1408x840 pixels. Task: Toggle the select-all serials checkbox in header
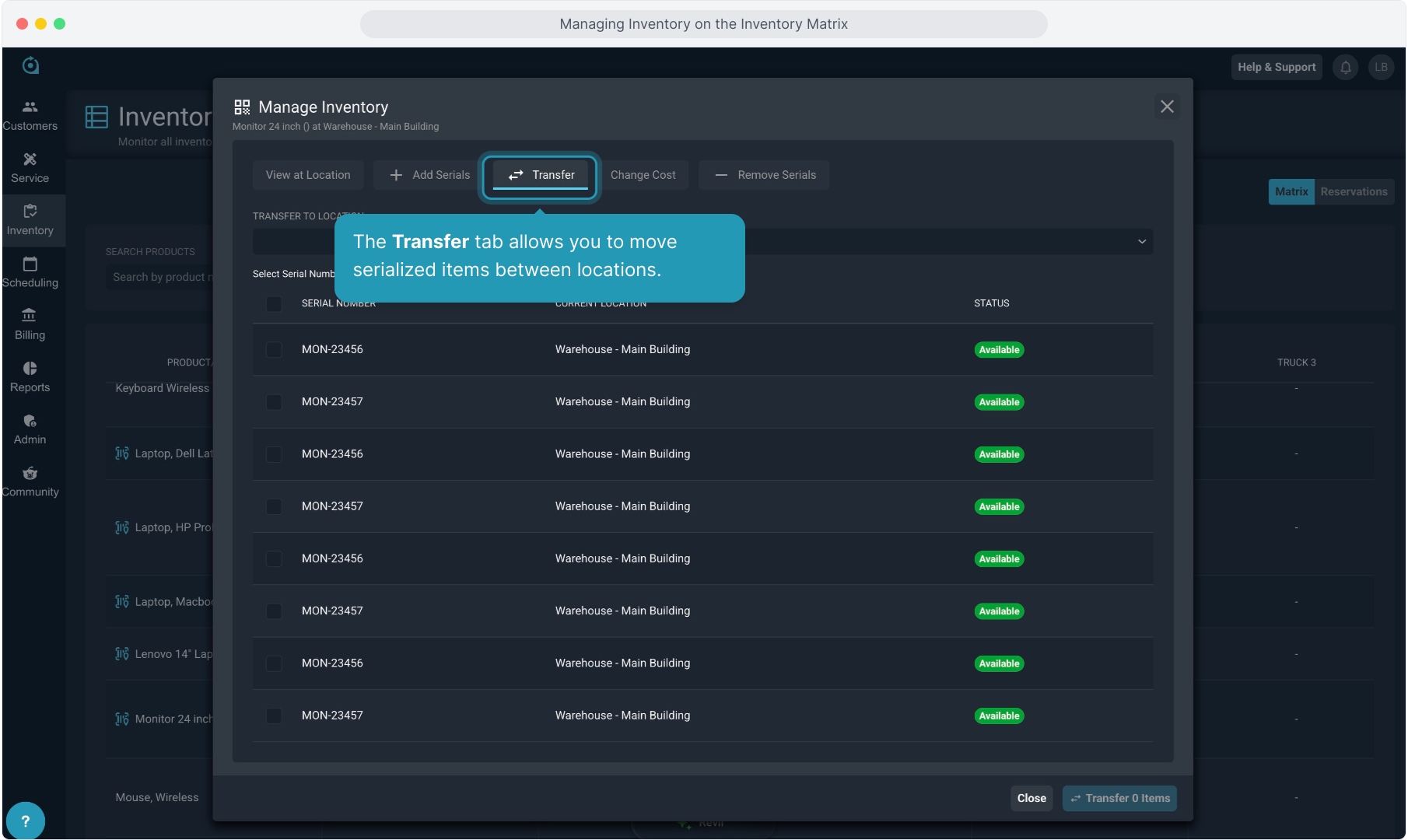point(274,304)
